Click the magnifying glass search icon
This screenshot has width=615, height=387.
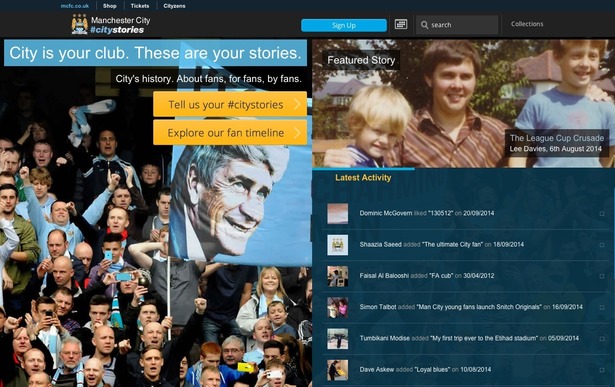coord(424,25)
